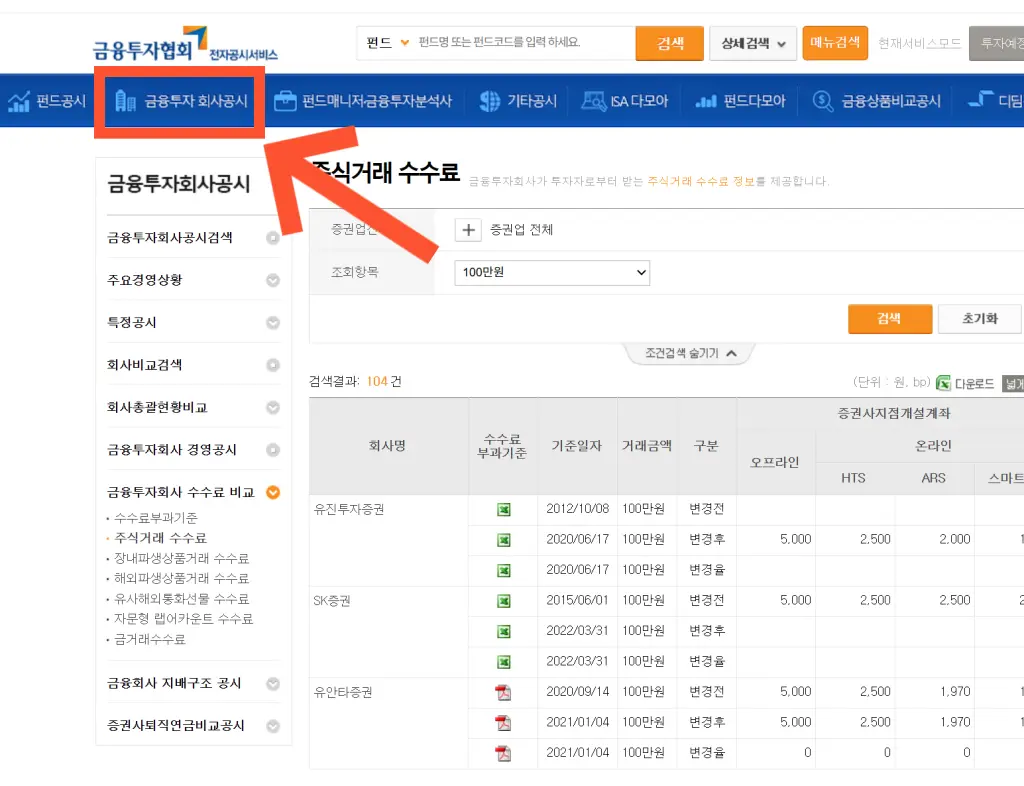Image resolution: width=1024 pixels, height=786 pixels.
Task: Open Excel file for SK증권 변경후 row
Action: pos(504,631)
